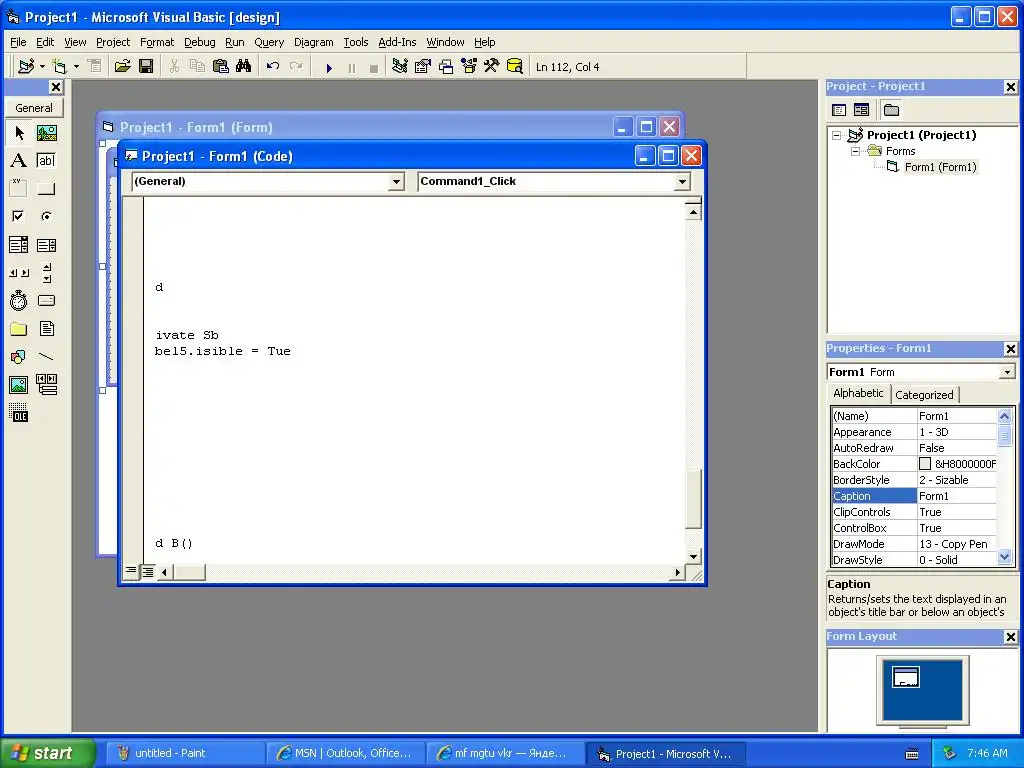Open Properties Window from toolbar
Screen dimensions: 1024x768
coord(423,67)
